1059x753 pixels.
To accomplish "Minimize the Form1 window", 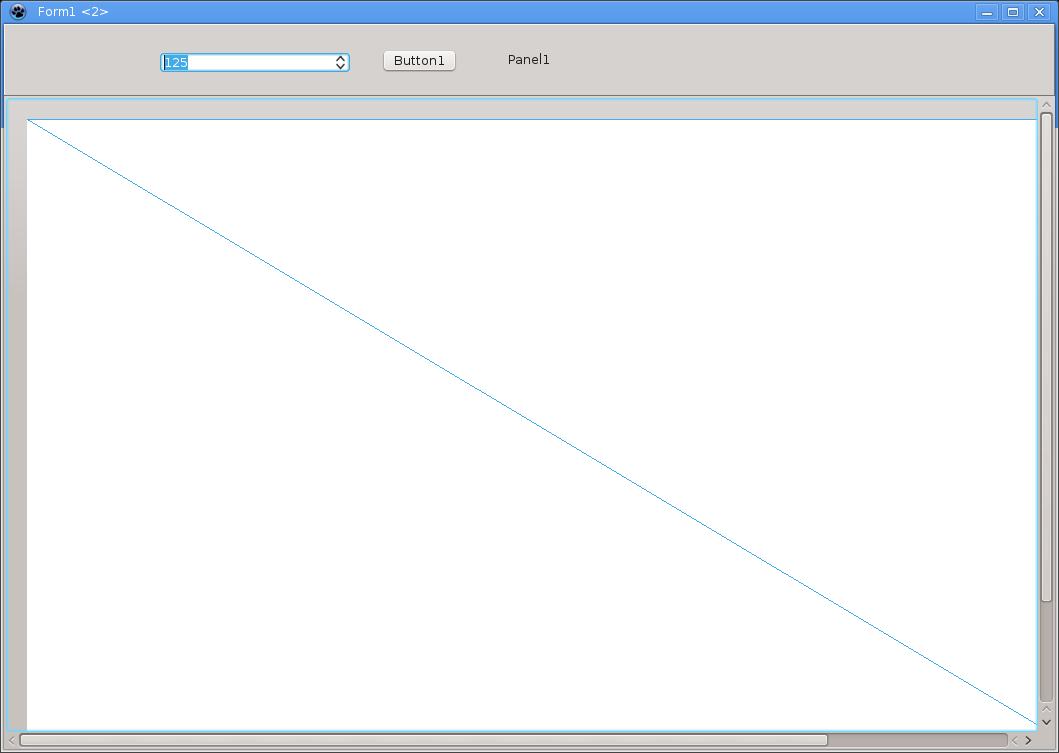I will click(987, 12).
